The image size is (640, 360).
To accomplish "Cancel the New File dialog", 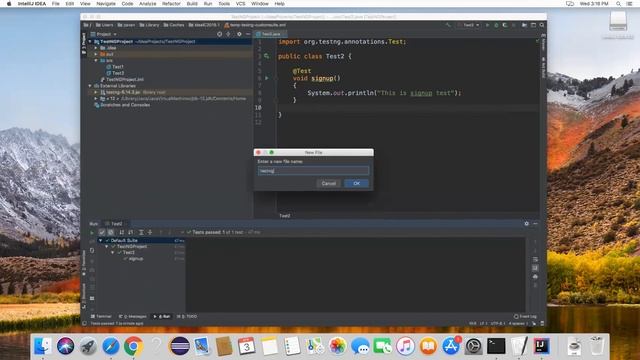I will pyautogui.click(x=329, y=183).
